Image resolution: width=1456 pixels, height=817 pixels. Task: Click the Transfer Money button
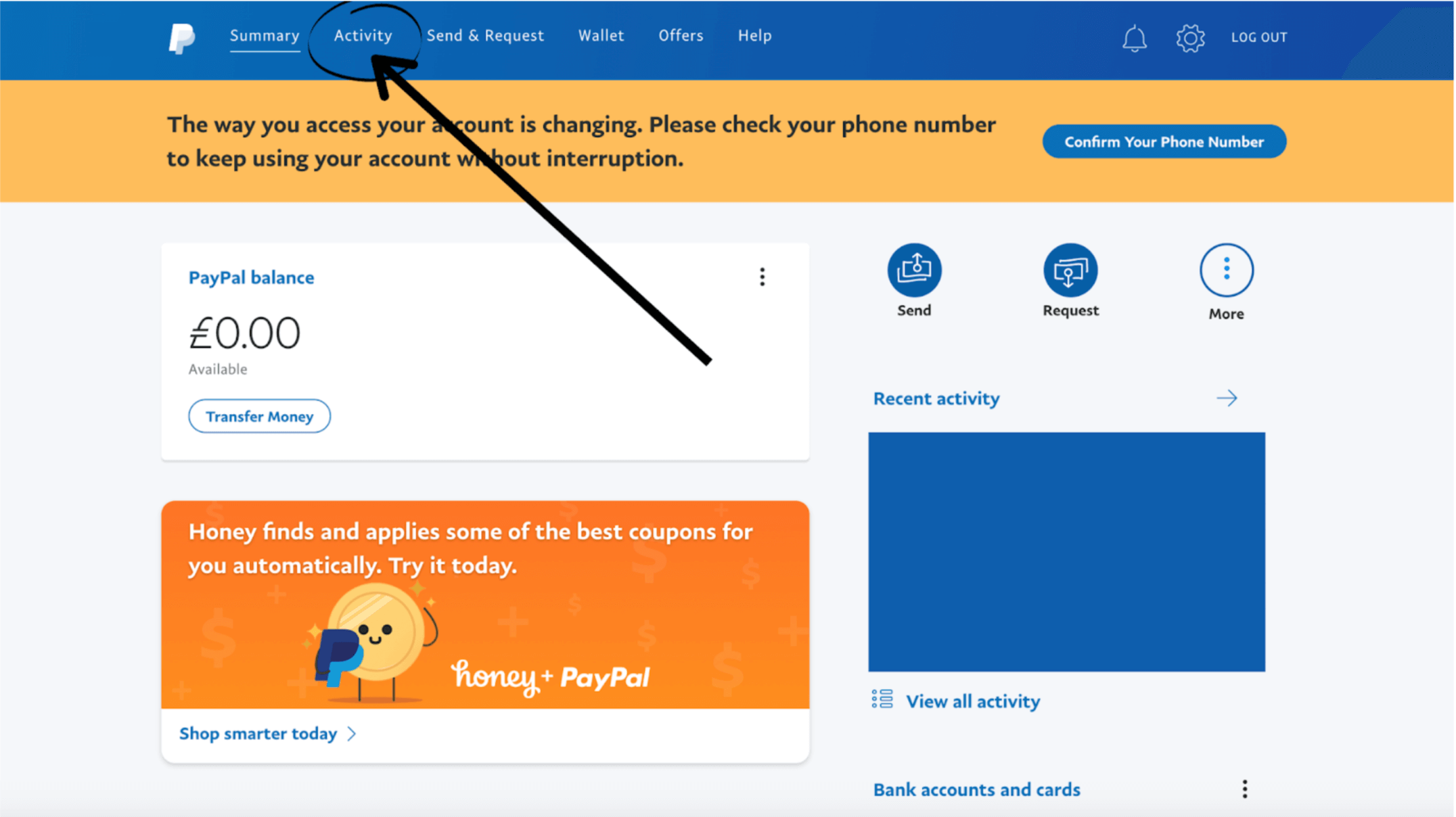click(x=259, y=416)
